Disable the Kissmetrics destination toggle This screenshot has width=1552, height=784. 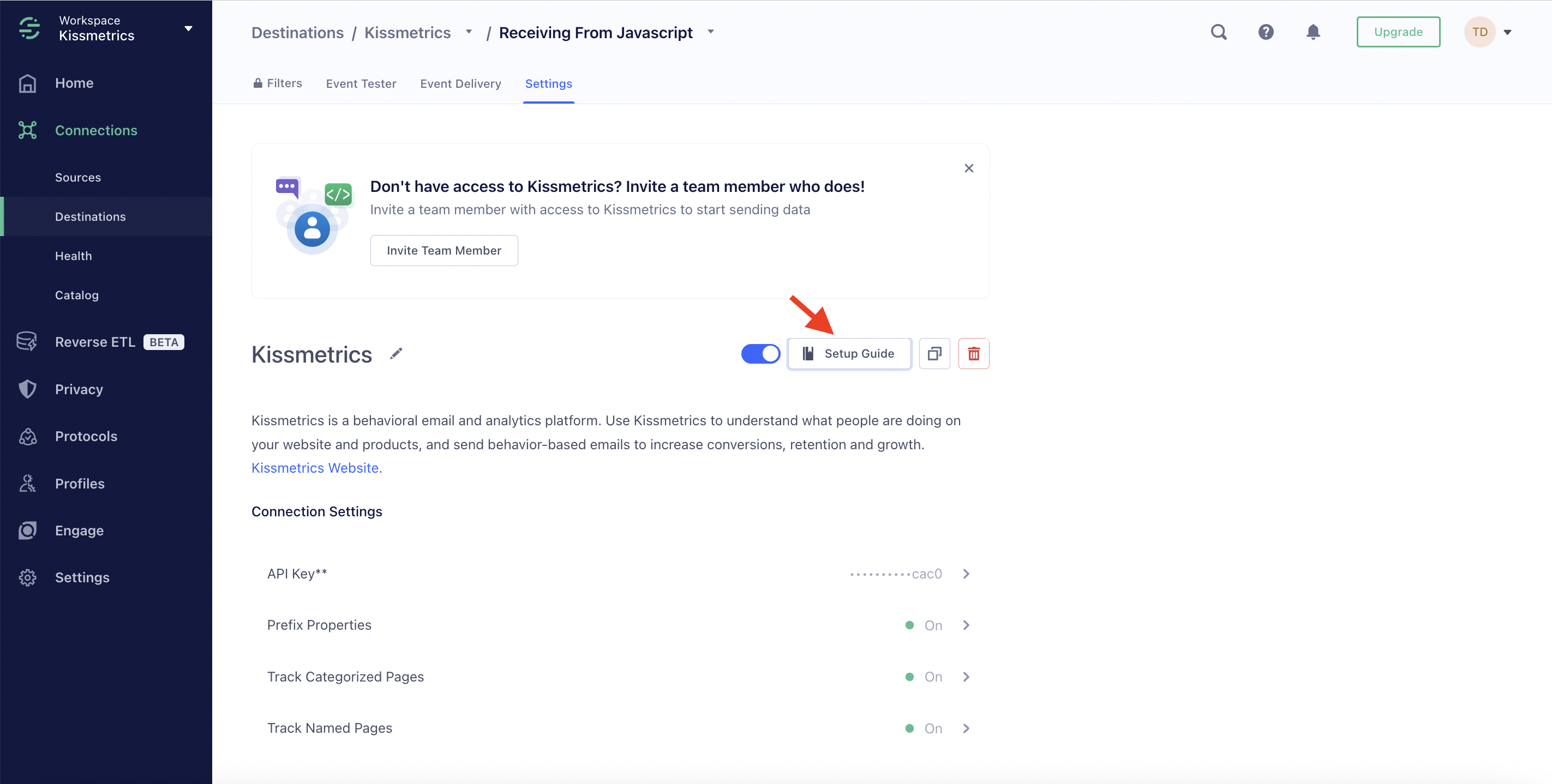coord(760,353)
